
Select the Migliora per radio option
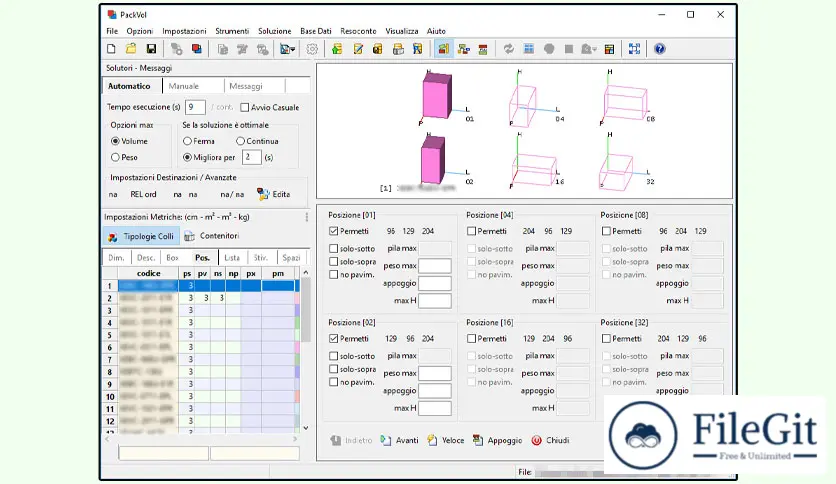(187, 157)
